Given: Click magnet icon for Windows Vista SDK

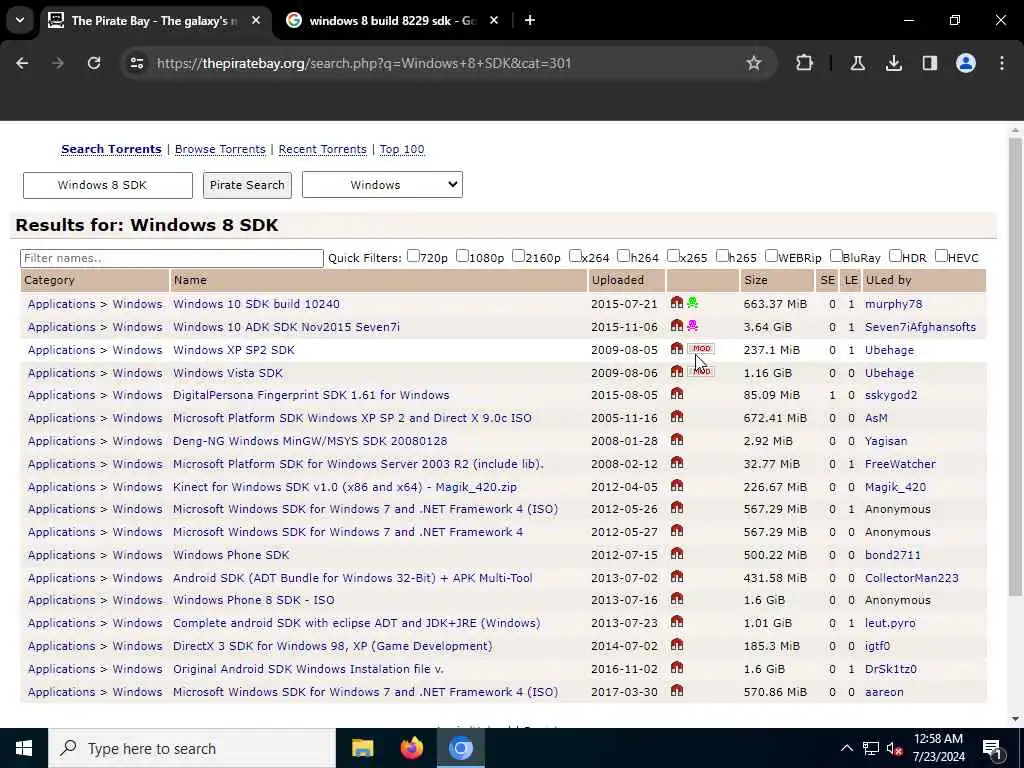Looking at the screenshot, I should (677, 372).
